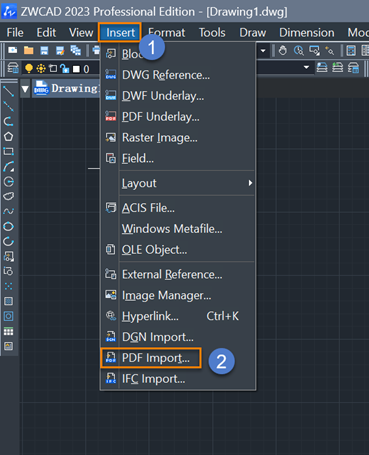The image size is (369, 455).
Task: Select the Construction Line tool
Action: click(8, 106)
